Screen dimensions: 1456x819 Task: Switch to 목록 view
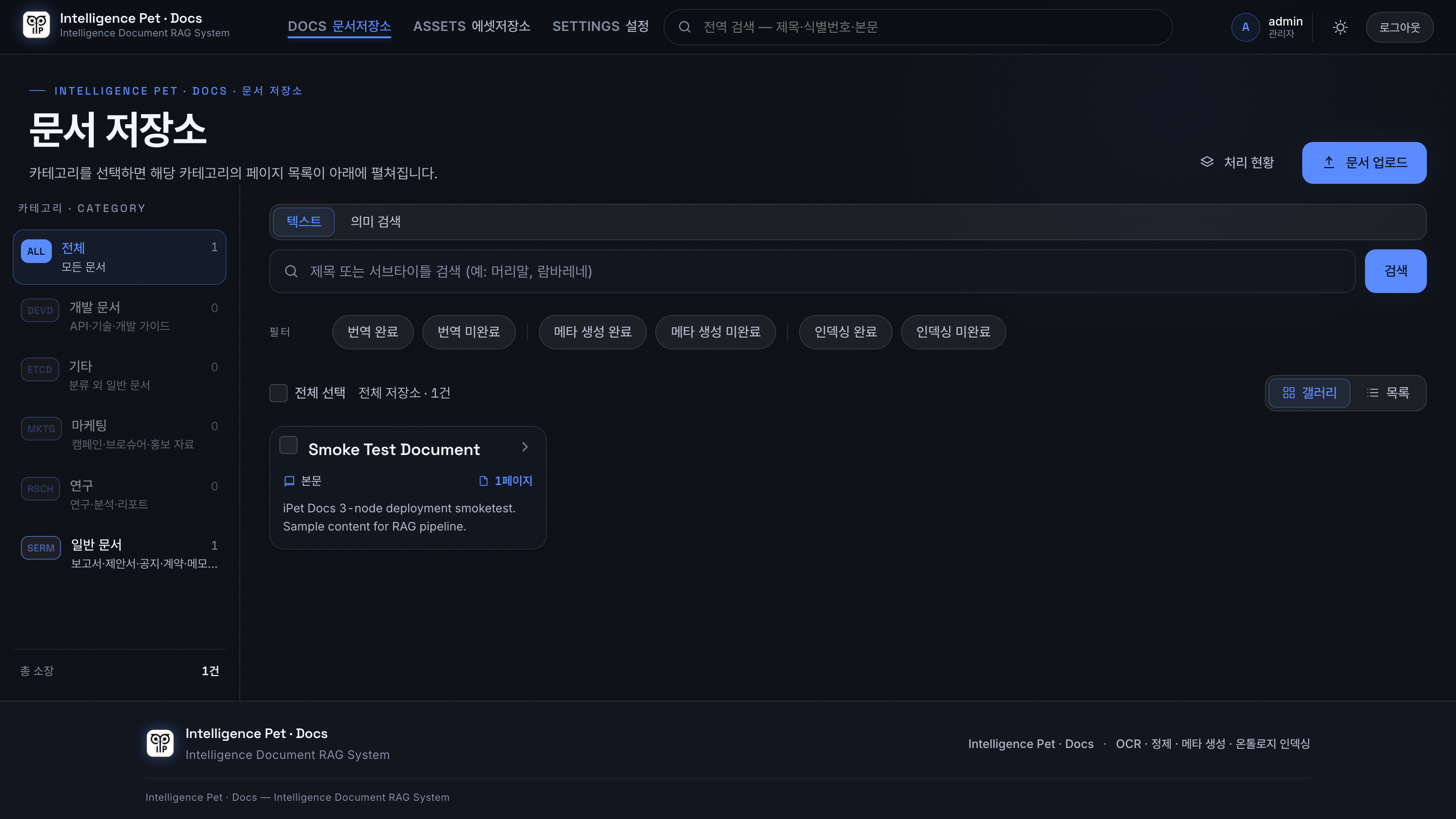point(1388,393)
